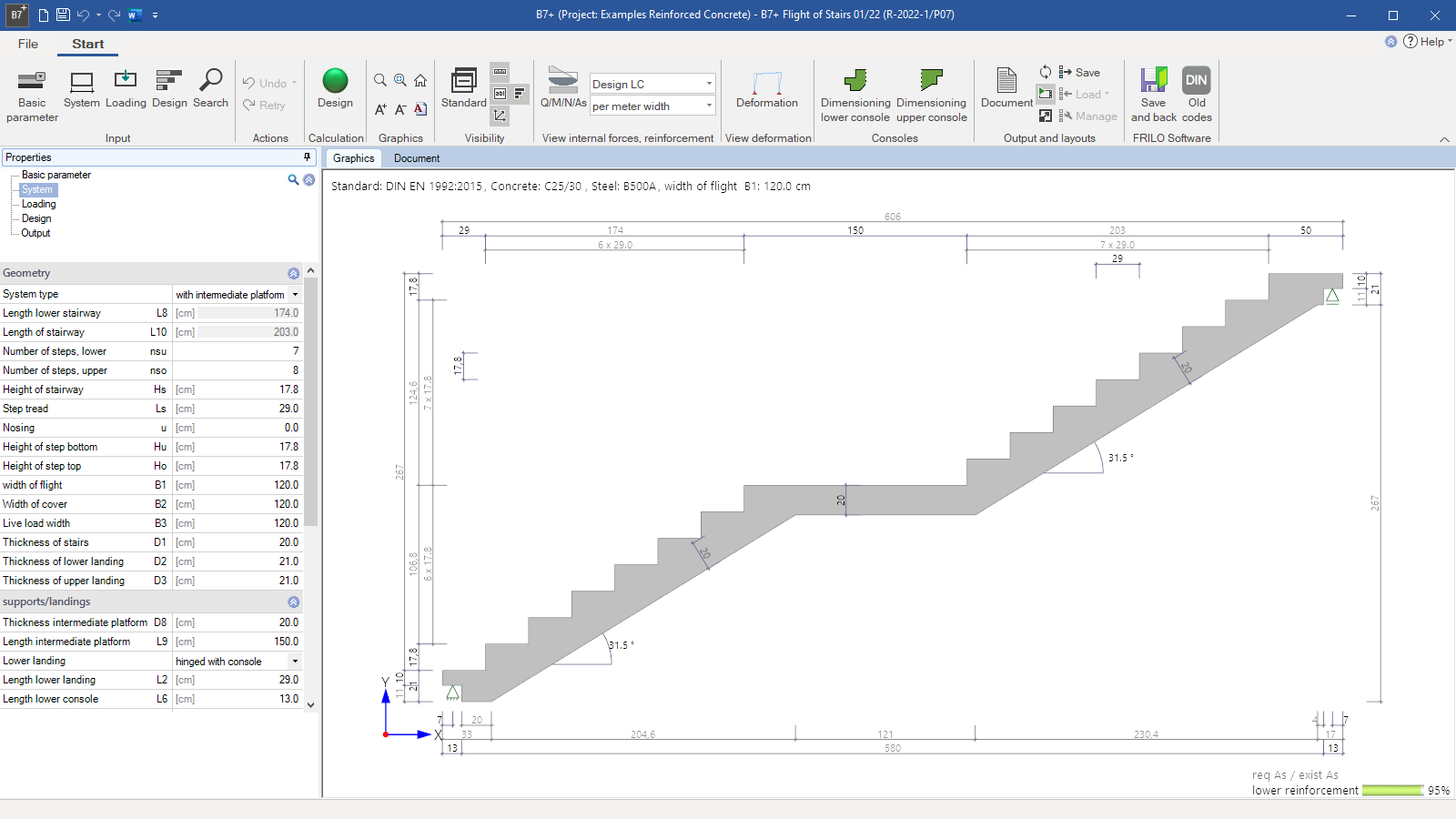Toggle dimension lines visibility button
1456x819 pixels.
[x=500, y=72]
